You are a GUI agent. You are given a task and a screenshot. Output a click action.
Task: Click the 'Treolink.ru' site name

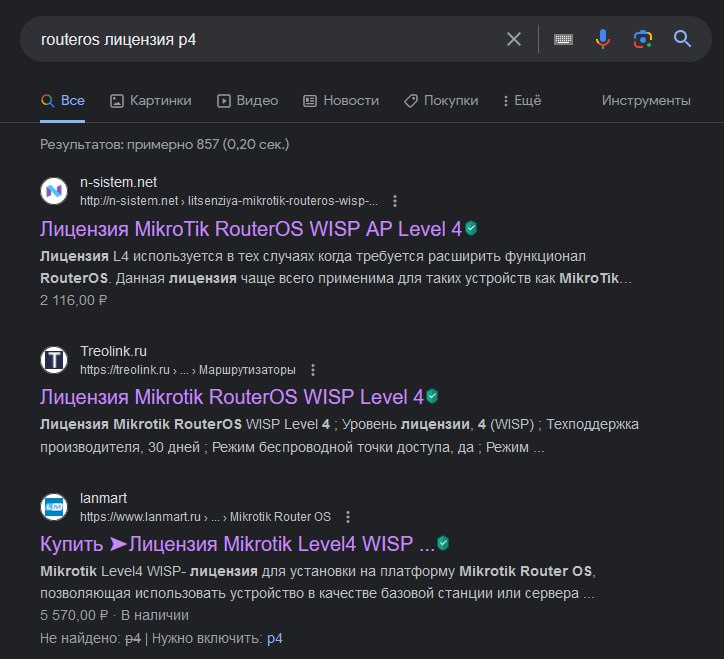pos(114,351)
